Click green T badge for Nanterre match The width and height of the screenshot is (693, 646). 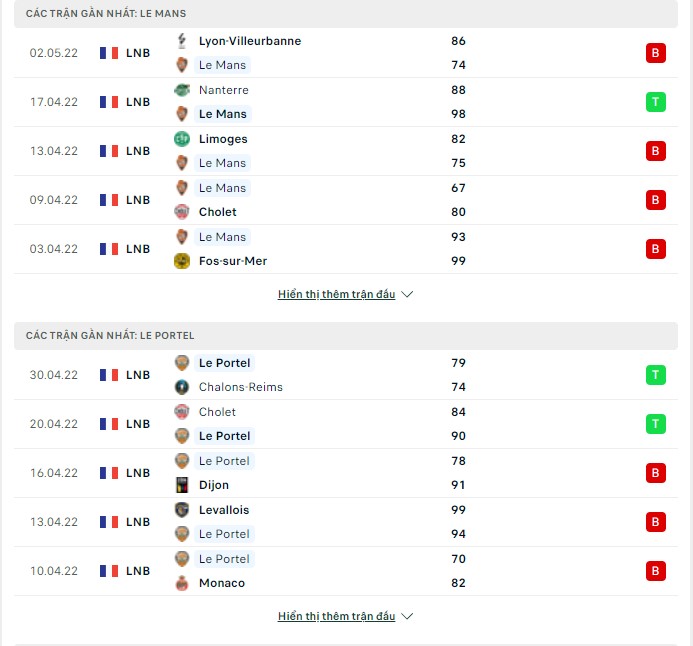655,102
